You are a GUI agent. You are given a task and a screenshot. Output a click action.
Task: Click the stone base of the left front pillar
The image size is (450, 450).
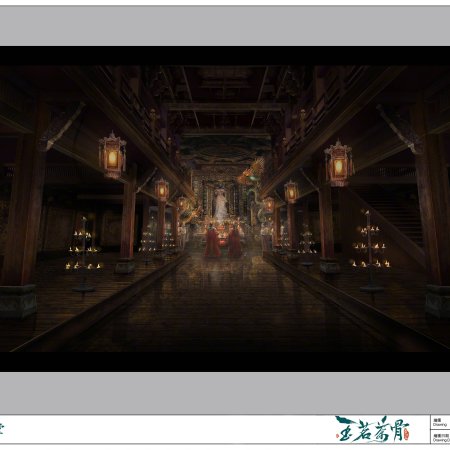point(18,302)
